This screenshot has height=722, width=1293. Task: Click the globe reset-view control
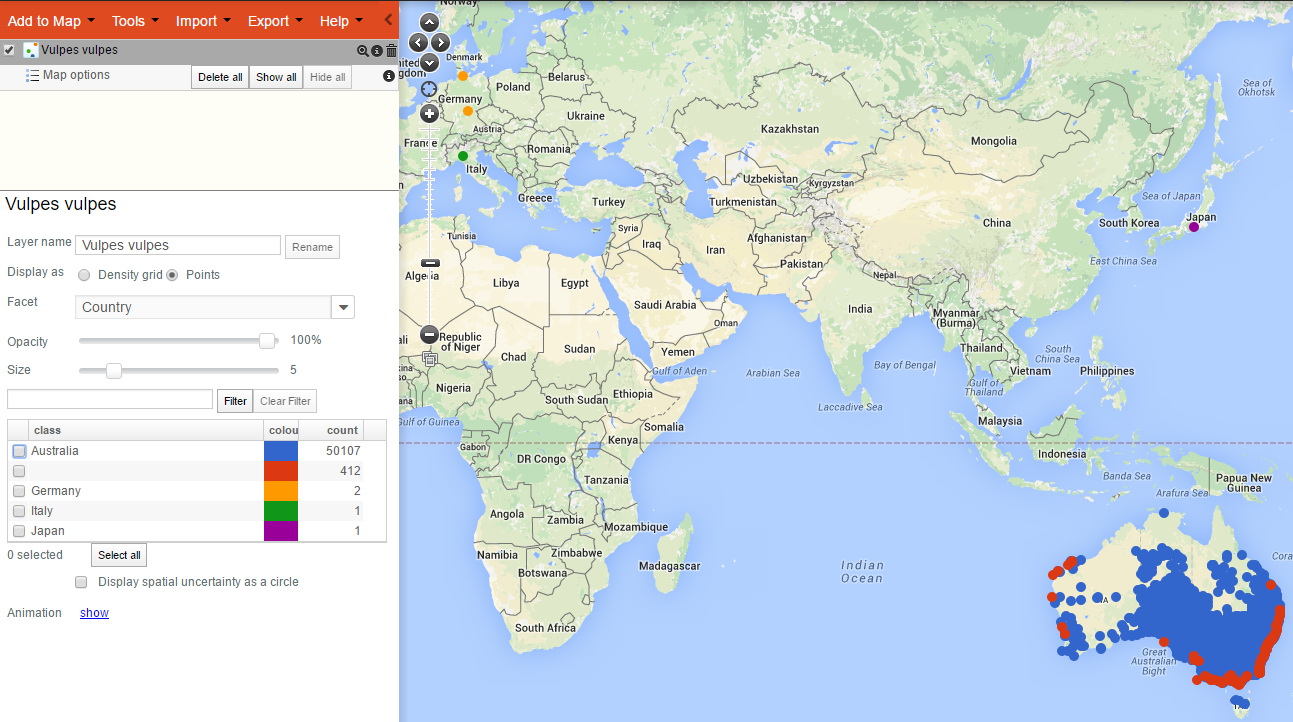point(429,88)
